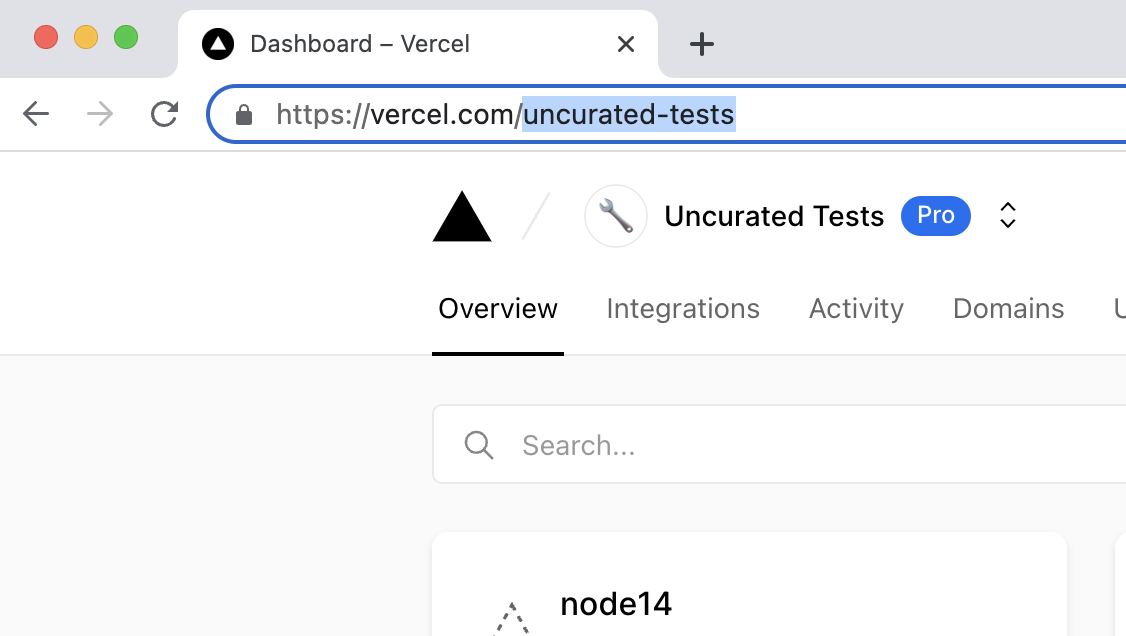Open the Activity tab
This screenshot has height=636, width=1126.
pos(856,309)
